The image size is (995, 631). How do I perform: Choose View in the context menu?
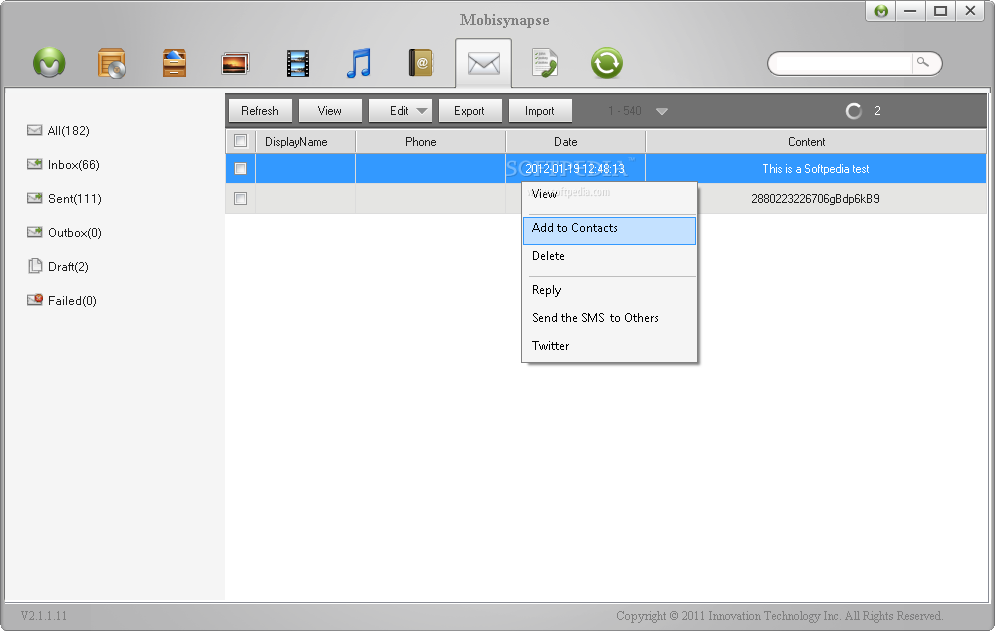(609, 194)
